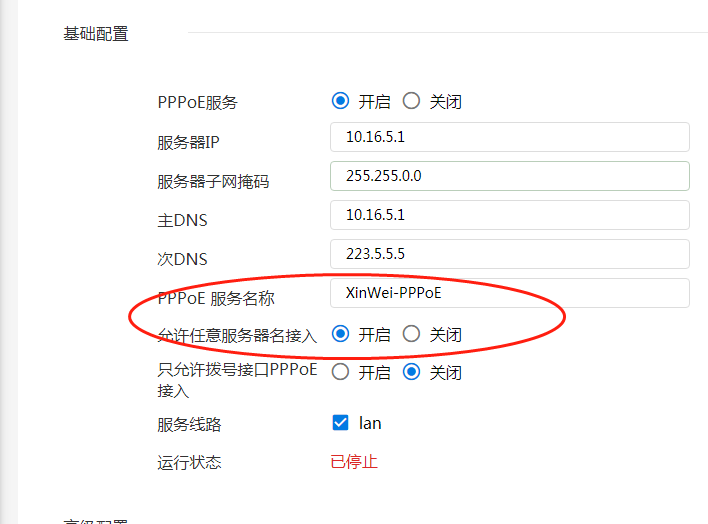Viewport: 708px width, 524px height.
Task: Click the 服务器子网掩码 label text
Action: click(x=213, y=181)
